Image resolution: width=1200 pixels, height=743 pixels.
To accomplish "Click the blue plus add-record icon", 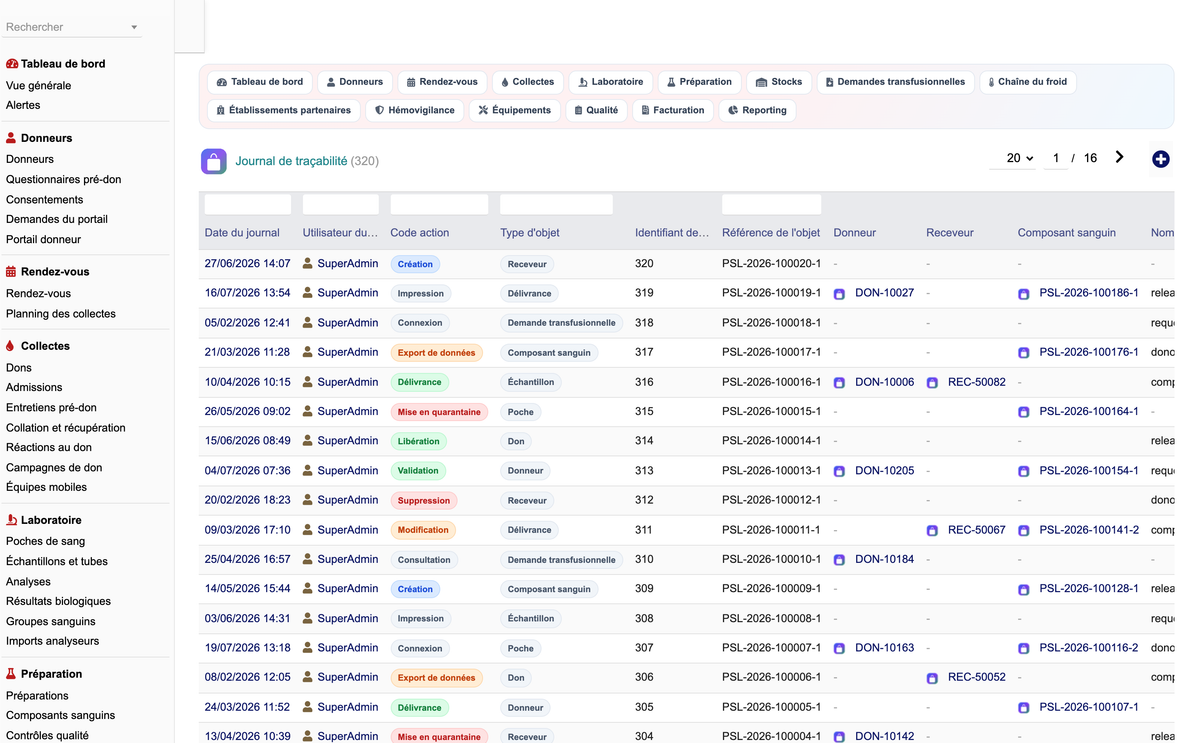I will tap(1160, 159).
